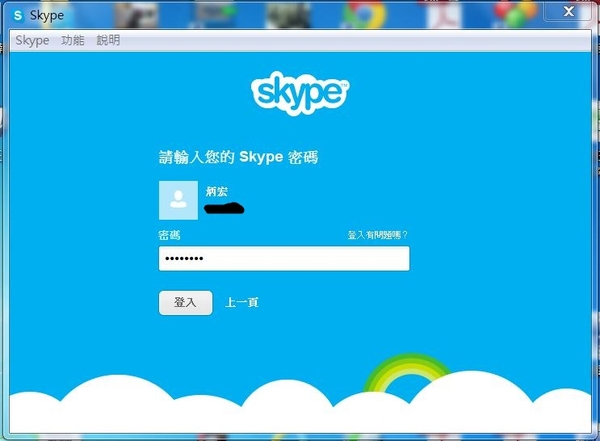The width and height of the screenshot is (600, 441).
Task: Click the Skype icon in the title bar
Action: tap(18, 16)
